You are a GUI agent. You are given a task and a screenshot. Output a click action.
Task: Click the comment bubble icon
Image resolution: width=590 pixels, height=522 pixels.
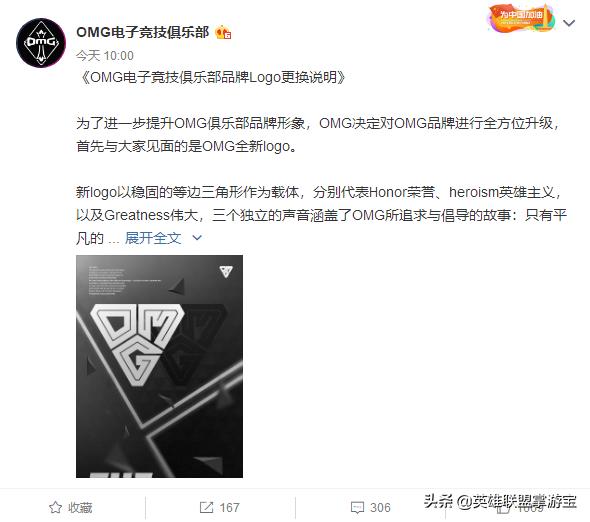coord(357,508)
